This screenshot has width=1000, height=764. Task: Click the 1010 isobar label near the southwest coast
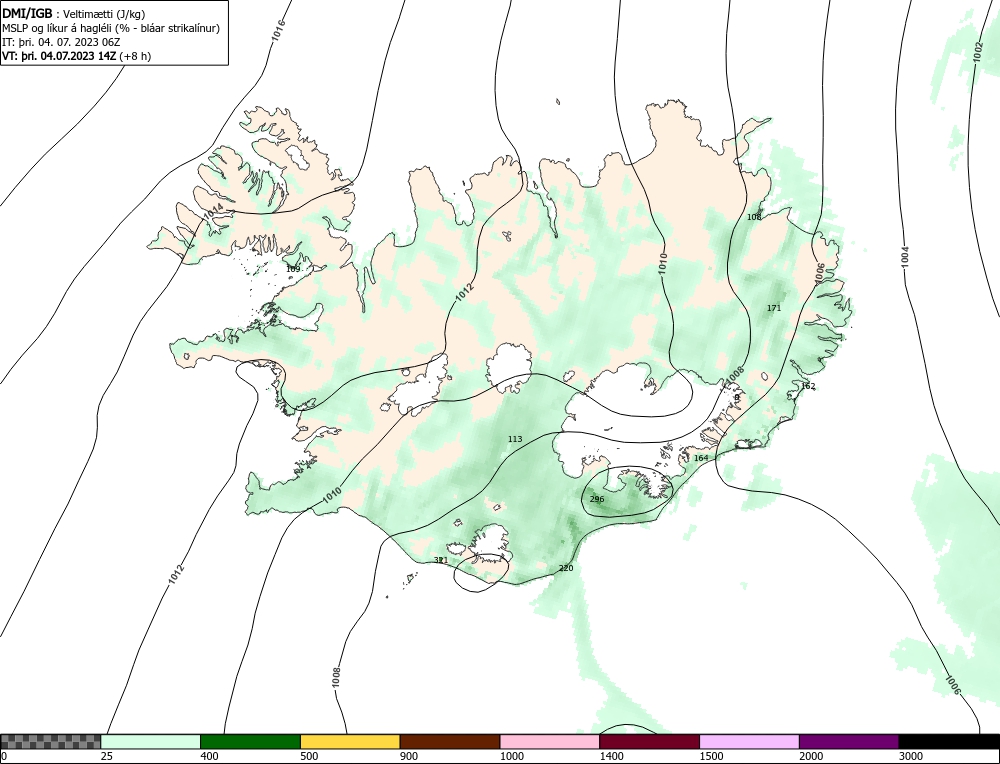(332, 495)
